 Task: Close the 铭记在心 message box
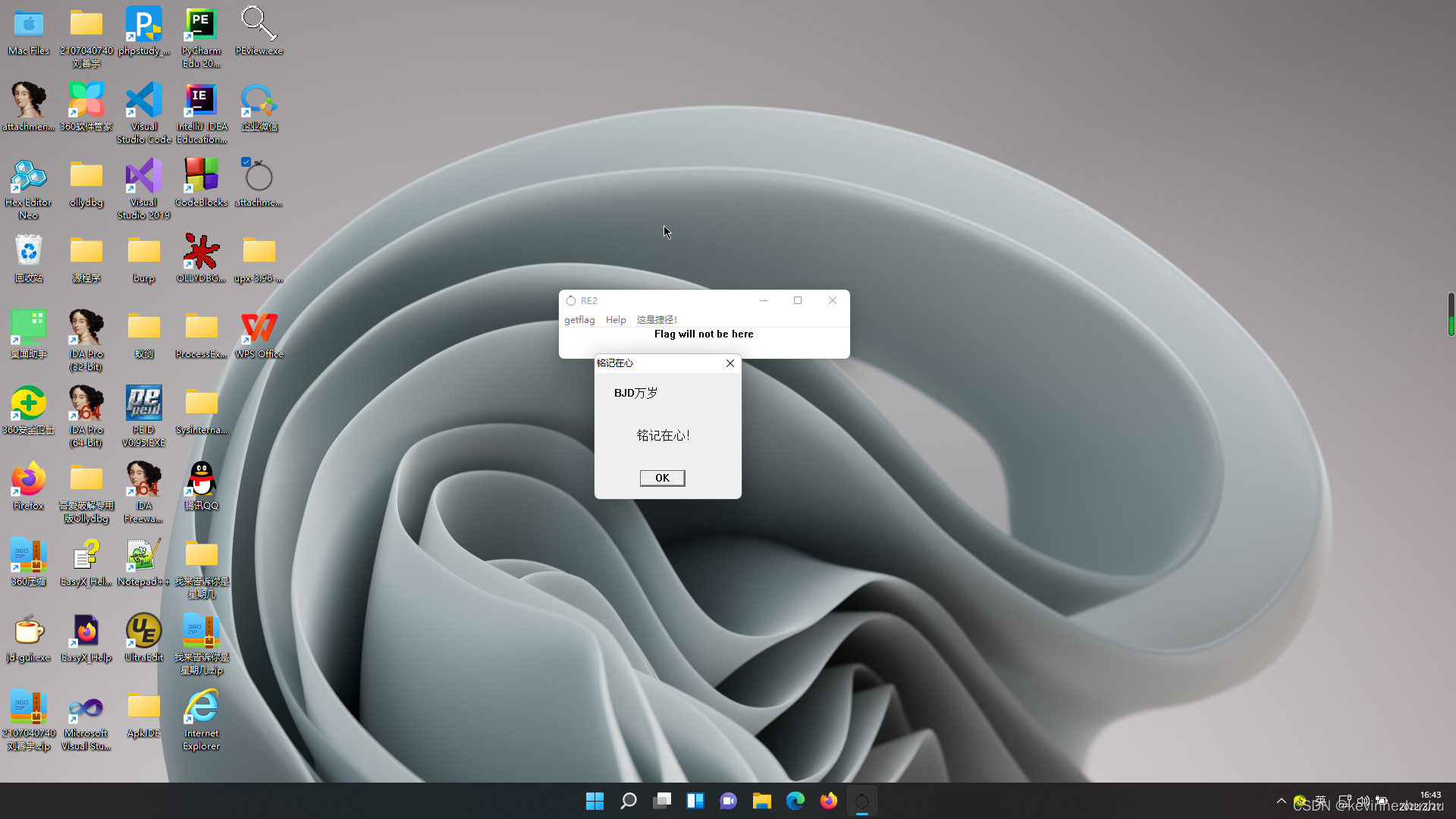730,363
